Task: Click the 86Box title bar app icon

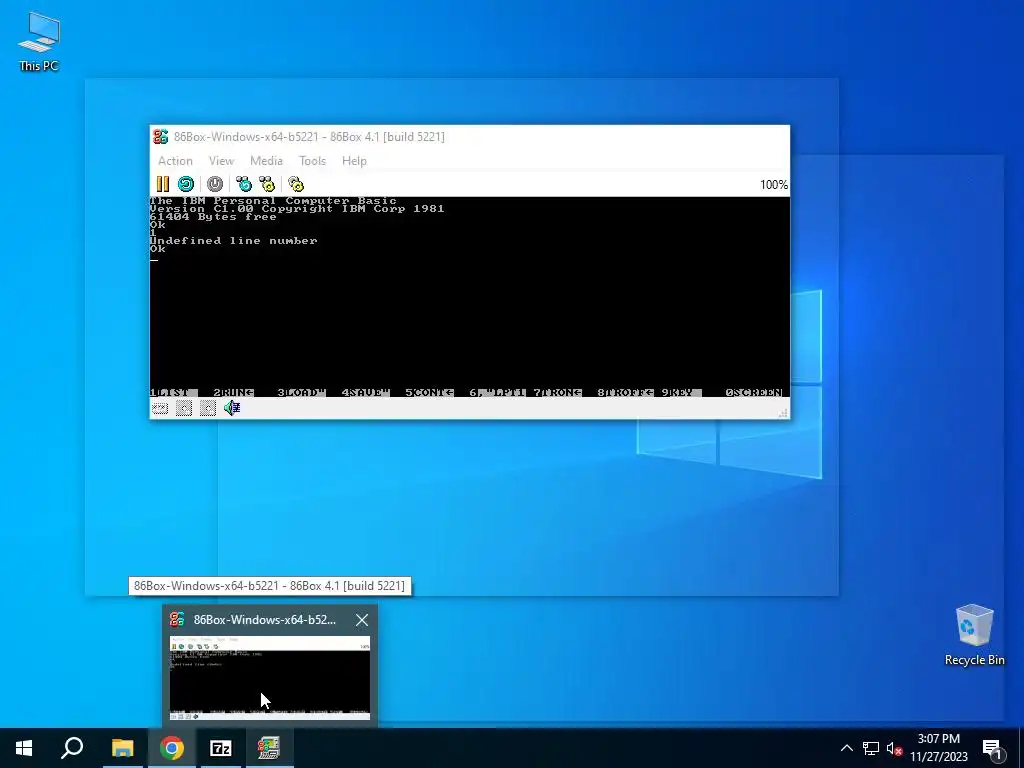Action: [x=161, y=136]
